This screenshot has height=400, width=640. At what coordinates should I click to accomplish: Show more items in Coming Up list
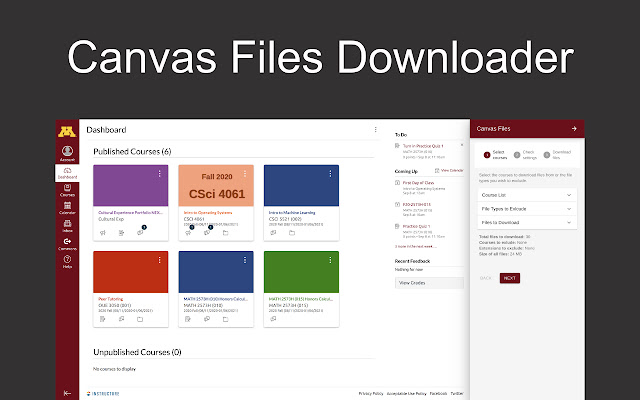(416, 247)
